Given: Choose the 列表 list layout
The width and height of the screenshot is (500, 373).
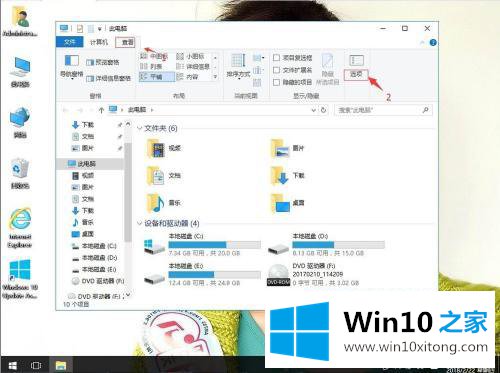Looking at the screenshot, I should [x=151, y=66].
